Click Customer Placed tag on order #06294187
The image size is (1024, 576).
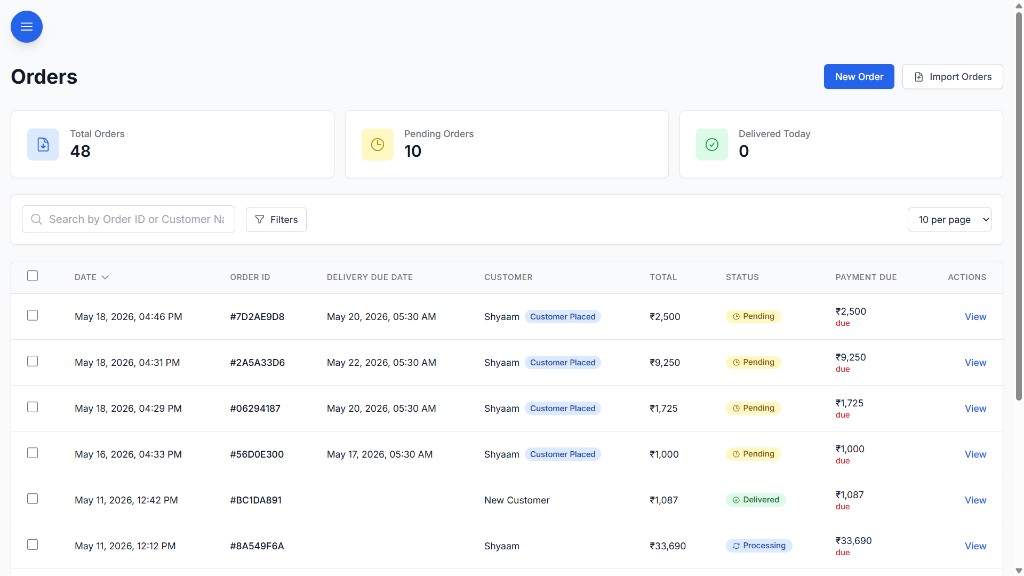point(562,408)
